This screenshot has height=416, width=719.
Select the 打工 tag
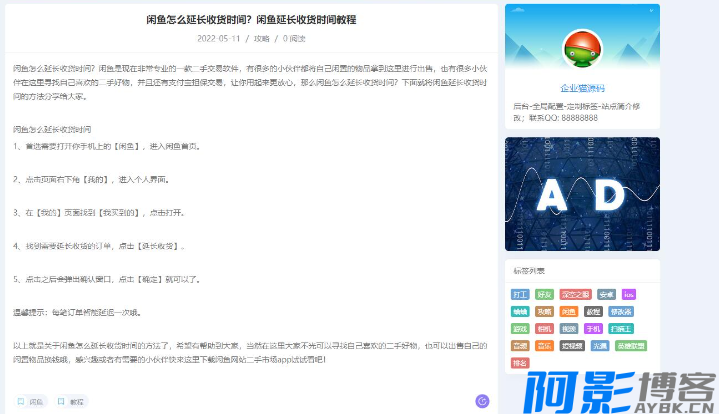tap(520, 294)
